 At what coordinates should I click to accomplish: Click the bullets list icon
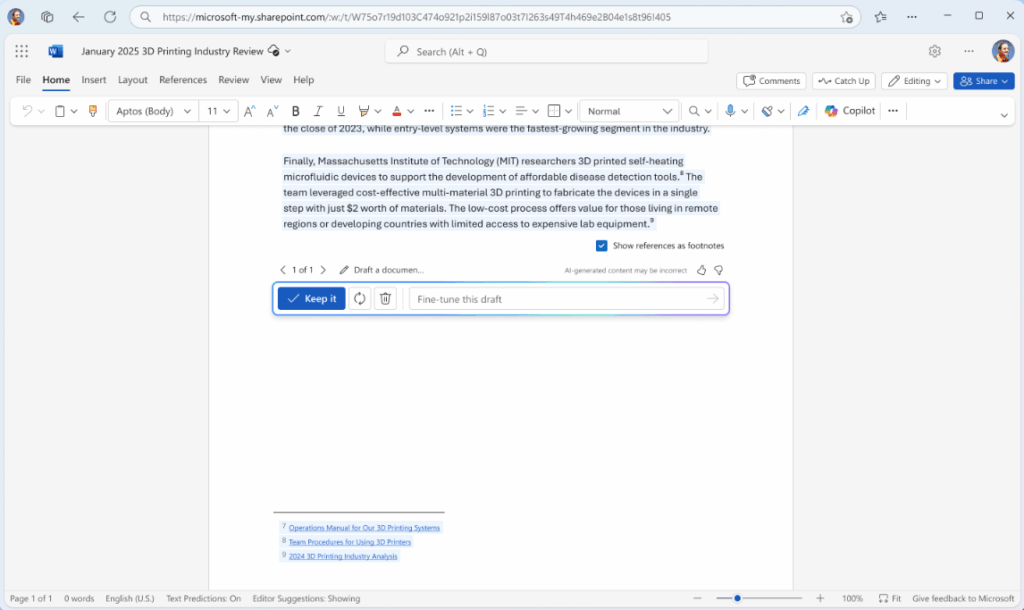click(x=456, y=111)
